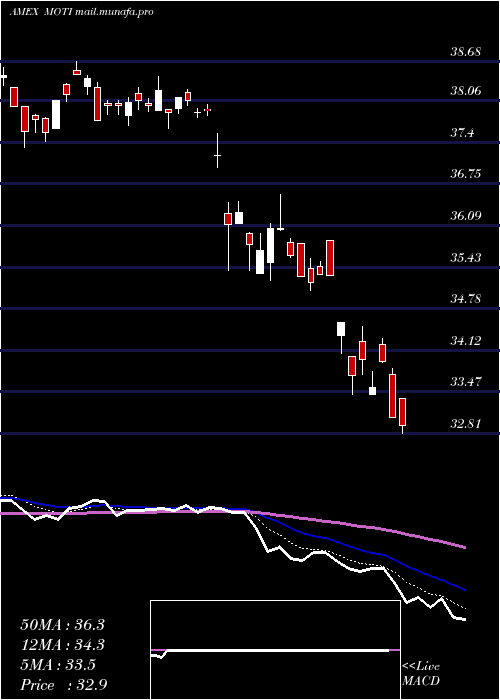The height and width of the screenshot is (700, 500).
Task: Click the 36.09 price axis label
Action: tap(465, 216)
